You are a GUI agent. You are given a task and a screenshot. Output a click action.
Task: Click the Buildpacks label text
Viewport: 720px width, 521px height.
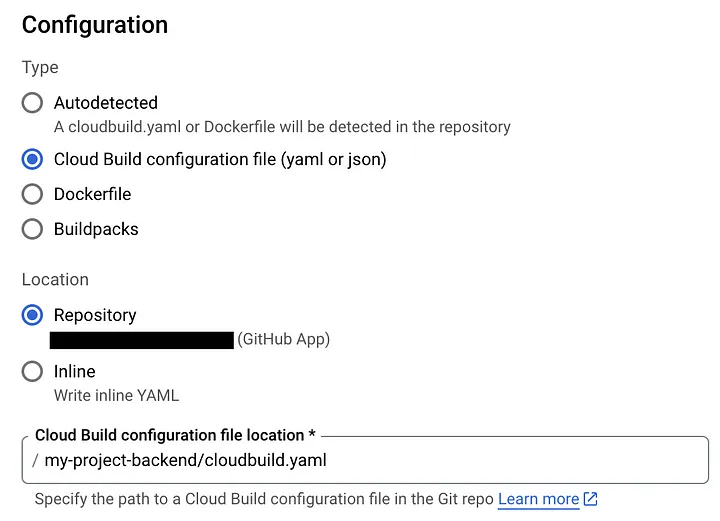(x=96, y=229)
